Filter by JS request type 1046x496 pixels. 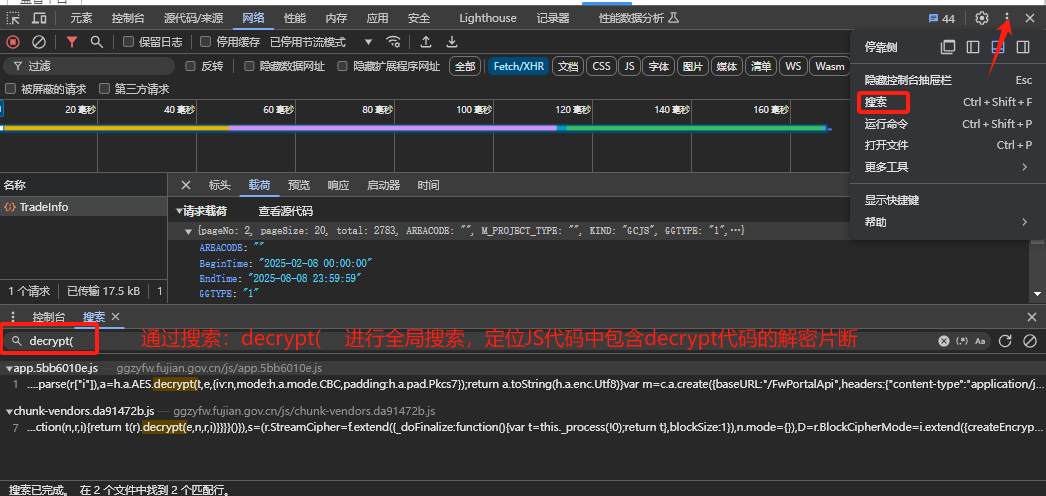629,66
